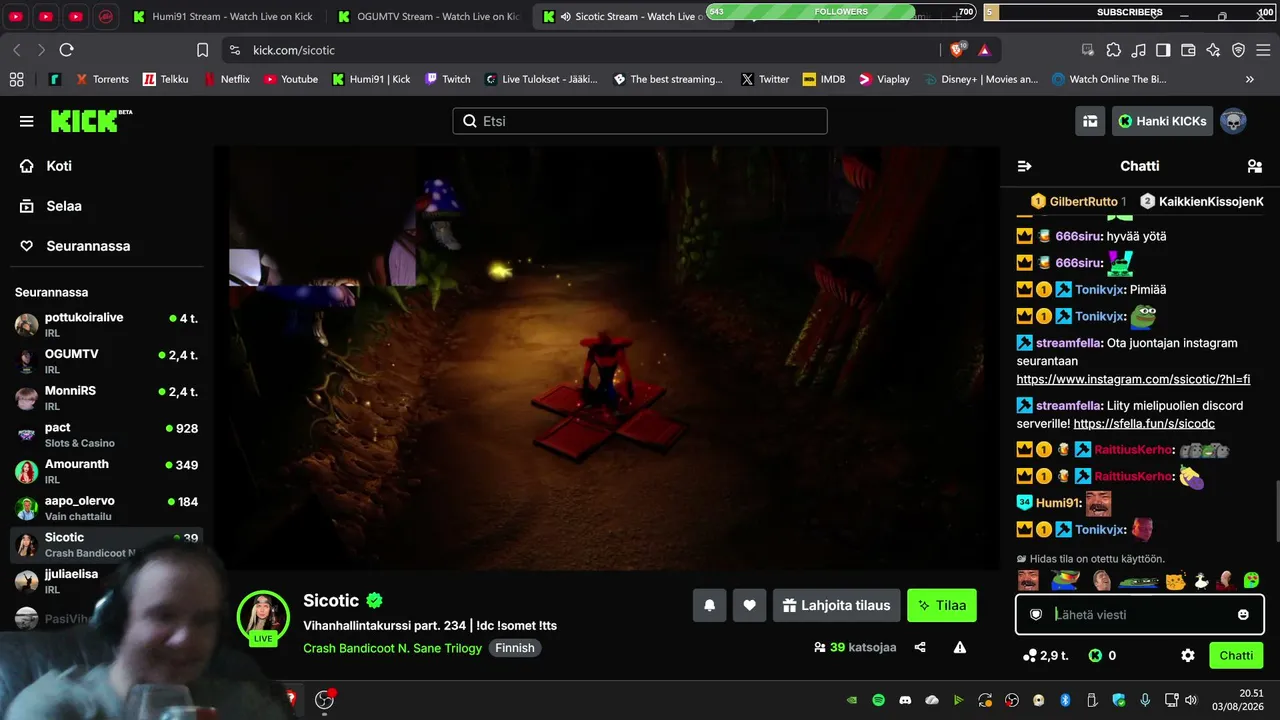This screenshot has width=1280, height=720.
Task: Open the chat user list icon
Action: point(1255,166)
